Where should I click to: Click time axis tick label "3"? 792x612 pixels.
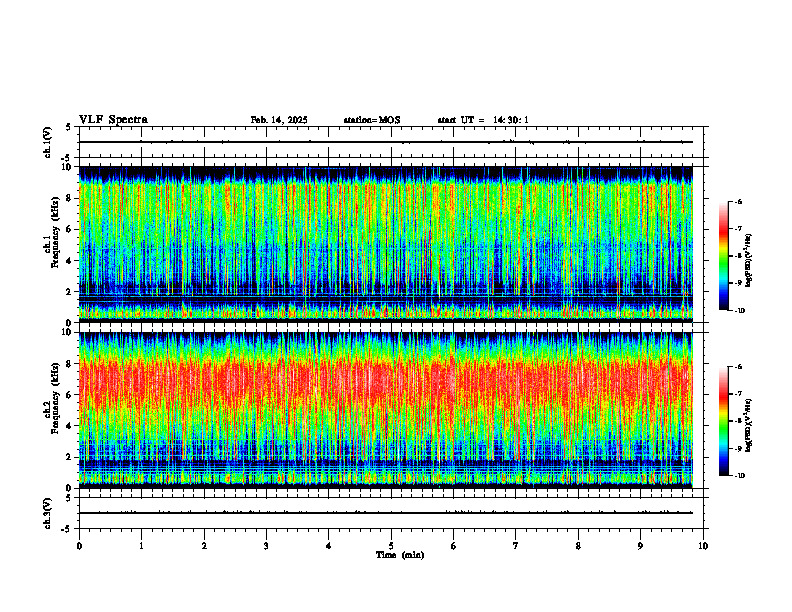pyautogui.click(x=266, y=546)
